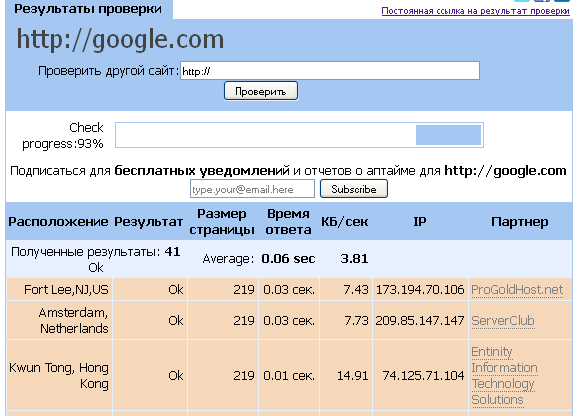Open the permanent link to check result

click(x=475, y=11)
